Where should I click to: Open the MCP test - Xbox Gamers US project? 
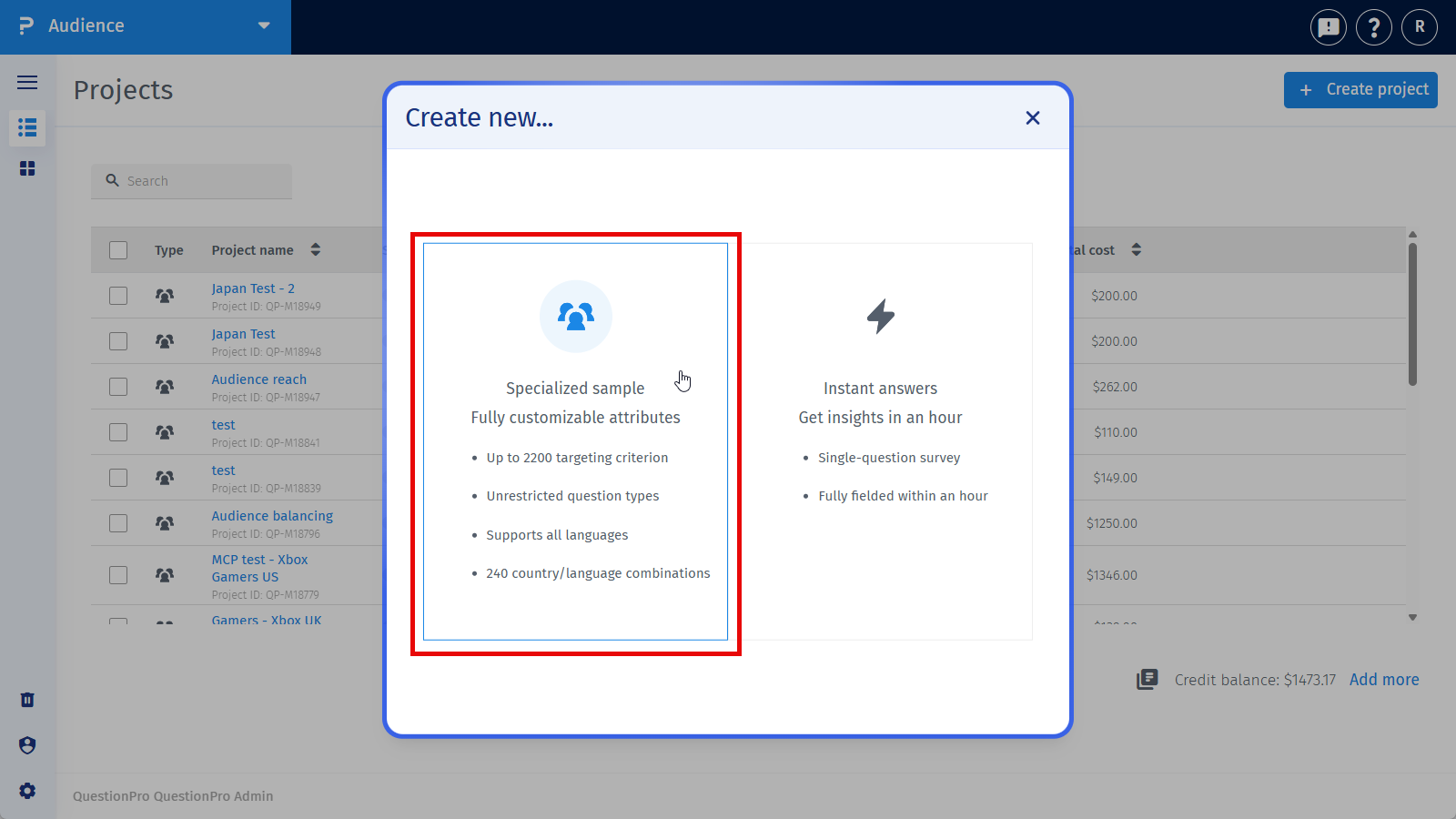pyautogui.click(x=259, y=568)
